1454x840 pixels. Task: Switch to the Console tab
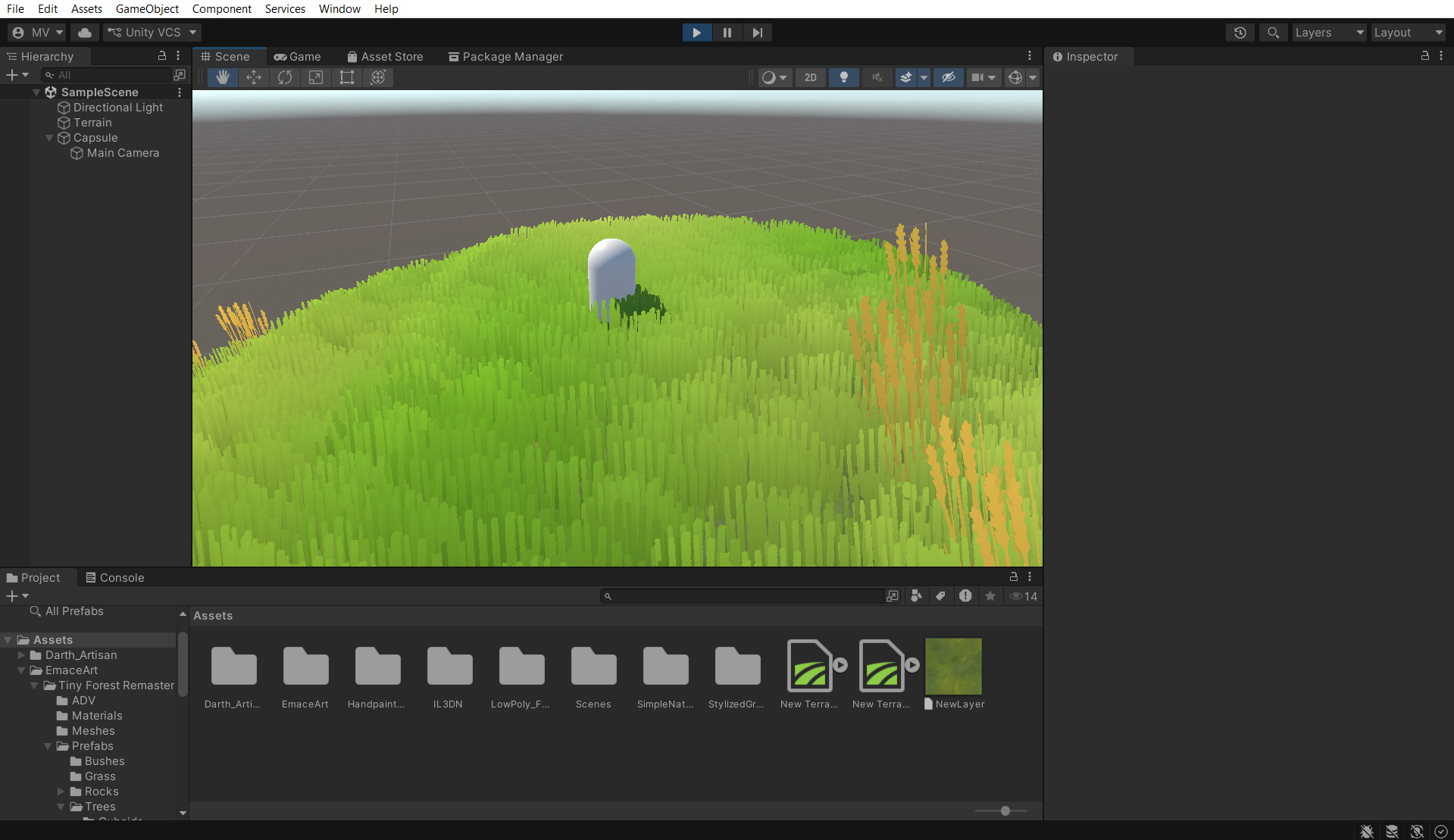point(114,578)
